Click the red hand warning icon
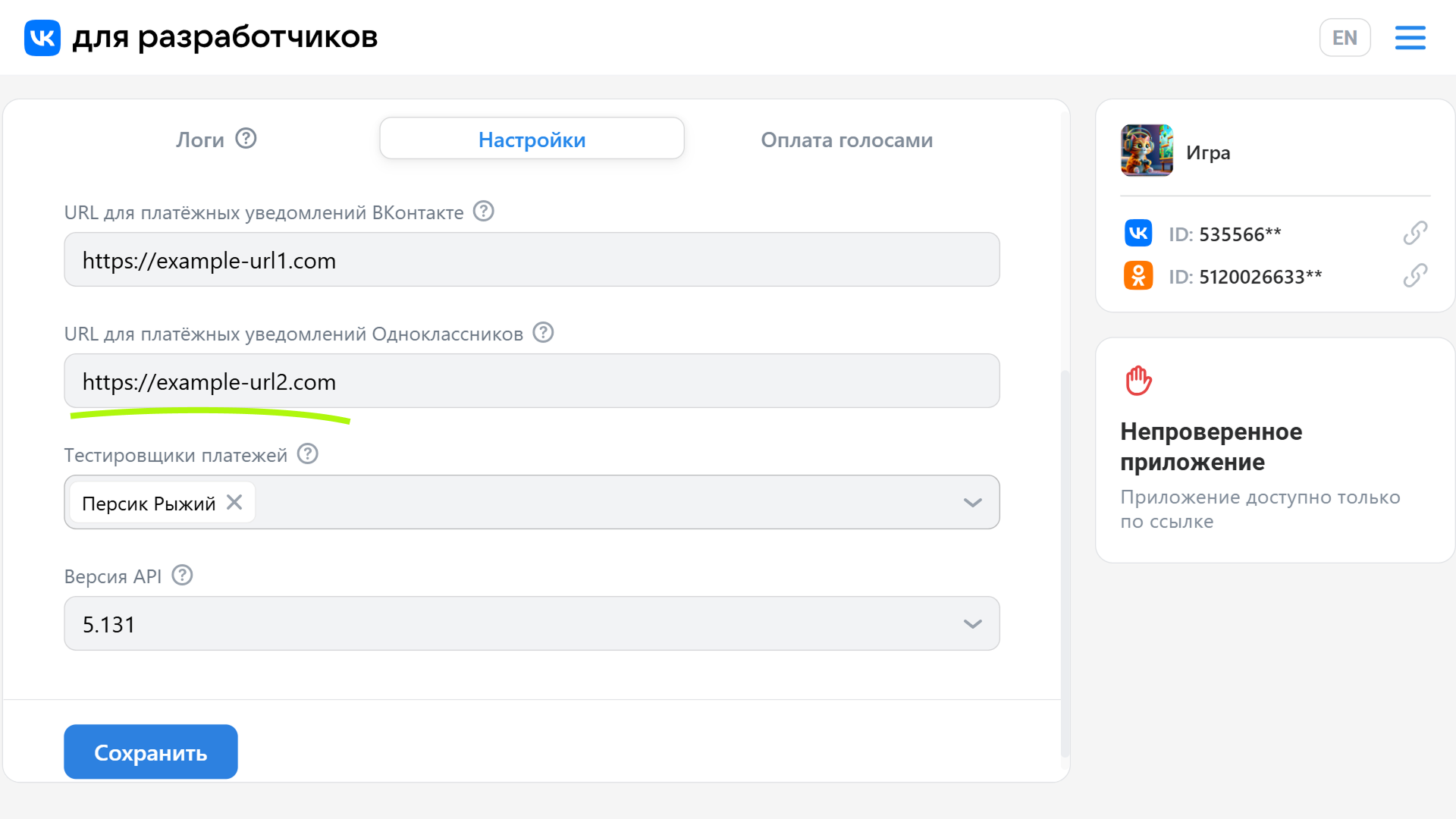The height and width of the screenshot is (819, 1456). click(x=1137, y=381)
